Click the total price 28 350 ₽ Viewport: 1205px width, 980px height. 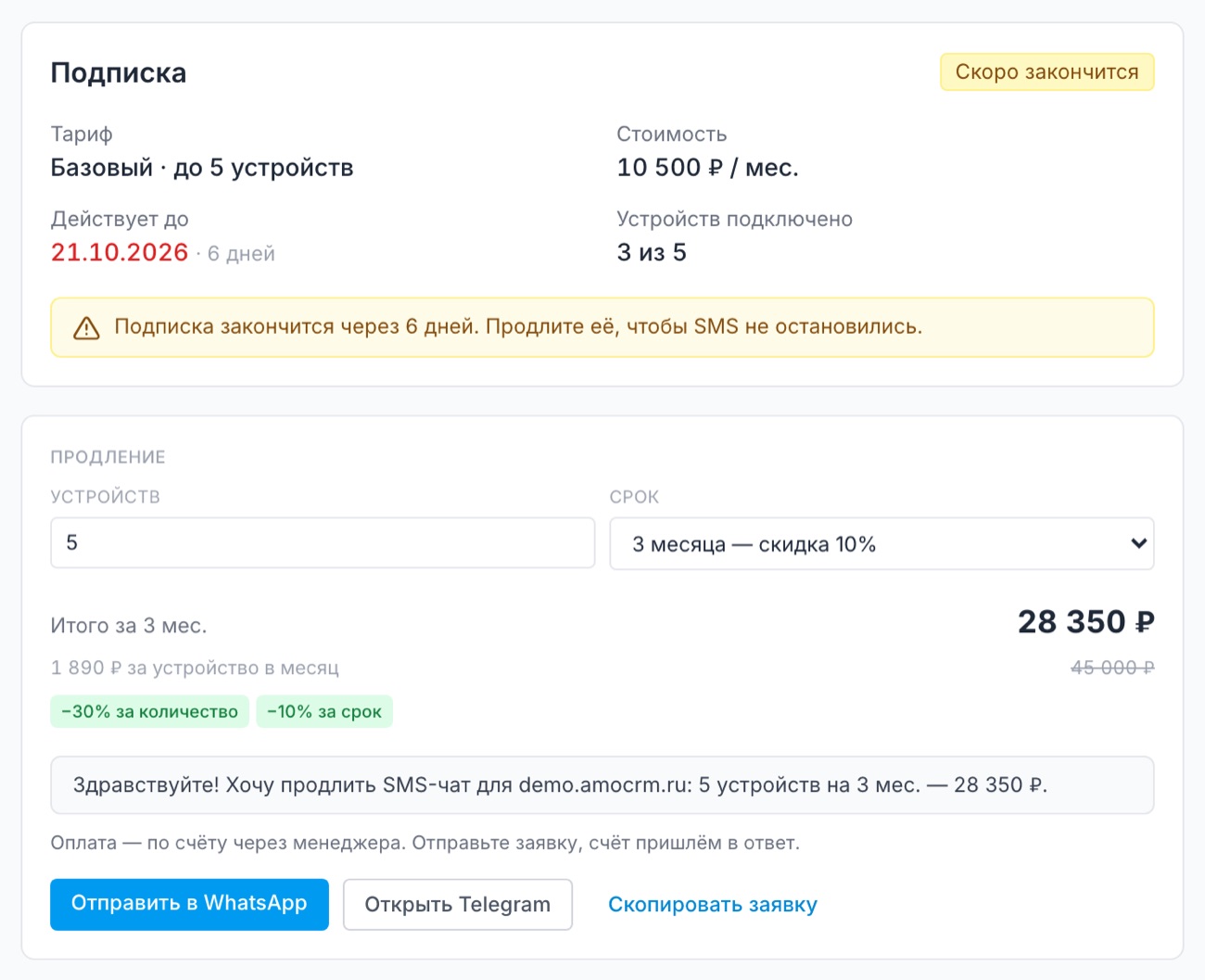pos(1086,622)
